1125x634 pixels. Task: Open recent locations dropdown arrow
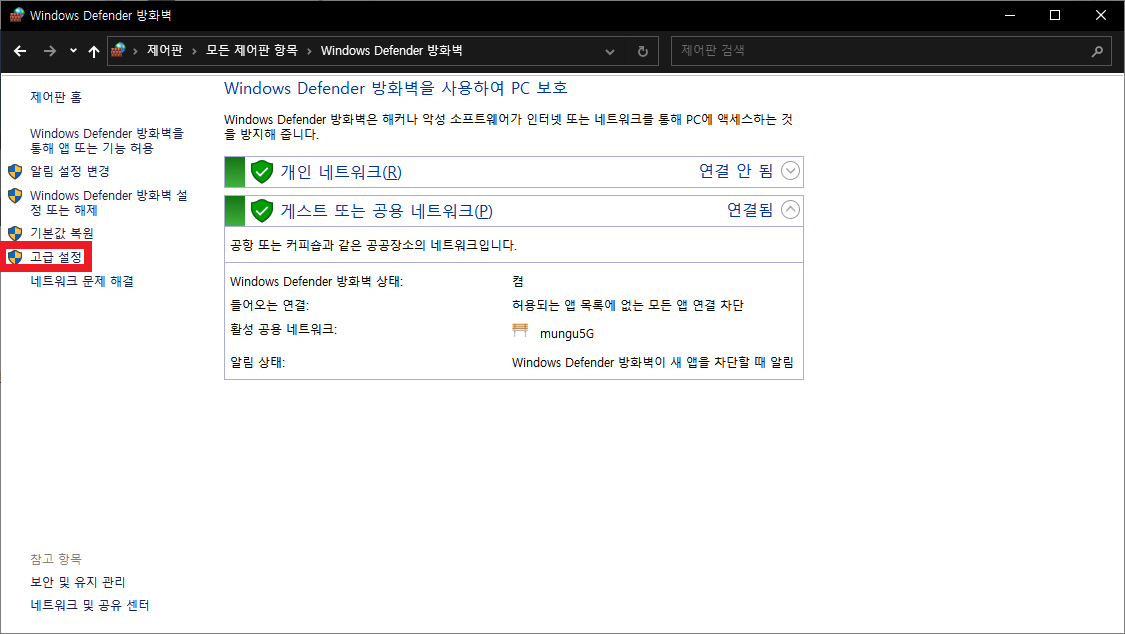click(x=73, y=51)
